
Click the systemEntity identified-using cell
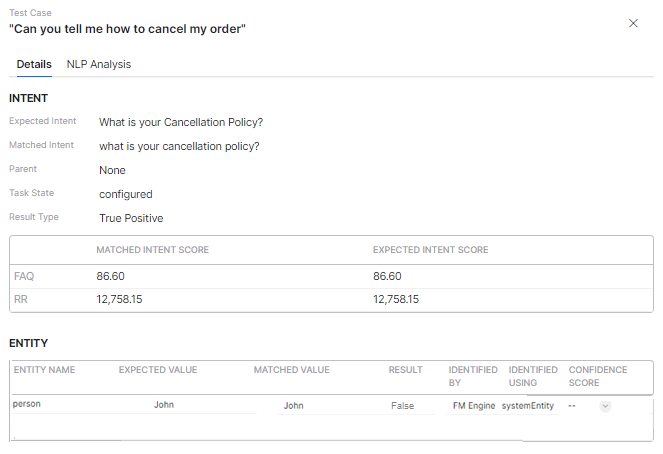[527, 406]
